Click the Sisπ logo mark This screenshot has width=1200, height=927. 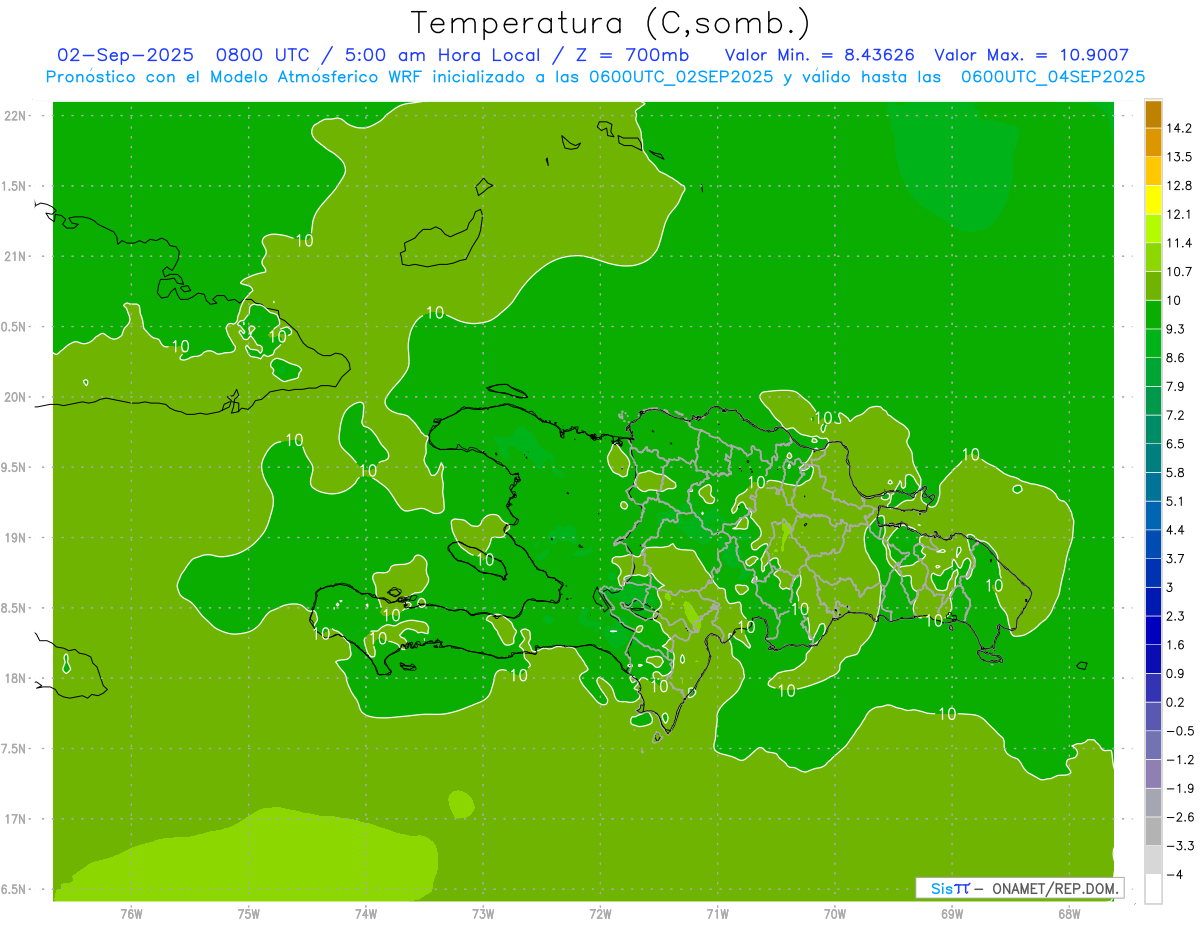(950, 888)
